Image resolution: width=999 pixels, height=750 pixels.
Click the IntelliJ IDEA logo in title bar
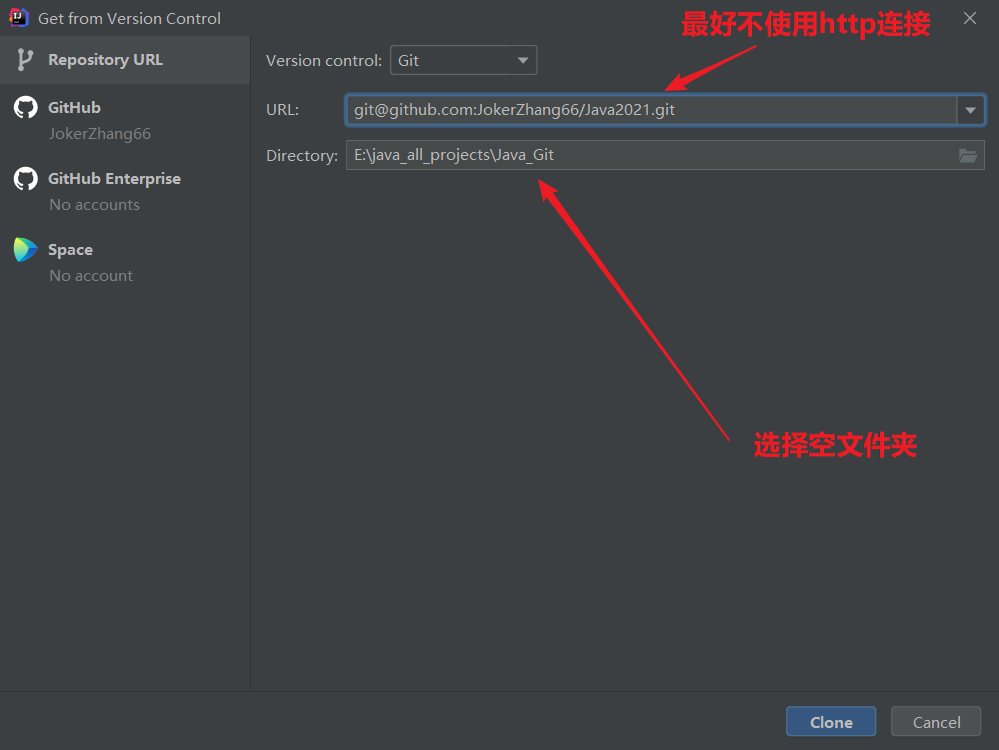click(x=17, y=17)
